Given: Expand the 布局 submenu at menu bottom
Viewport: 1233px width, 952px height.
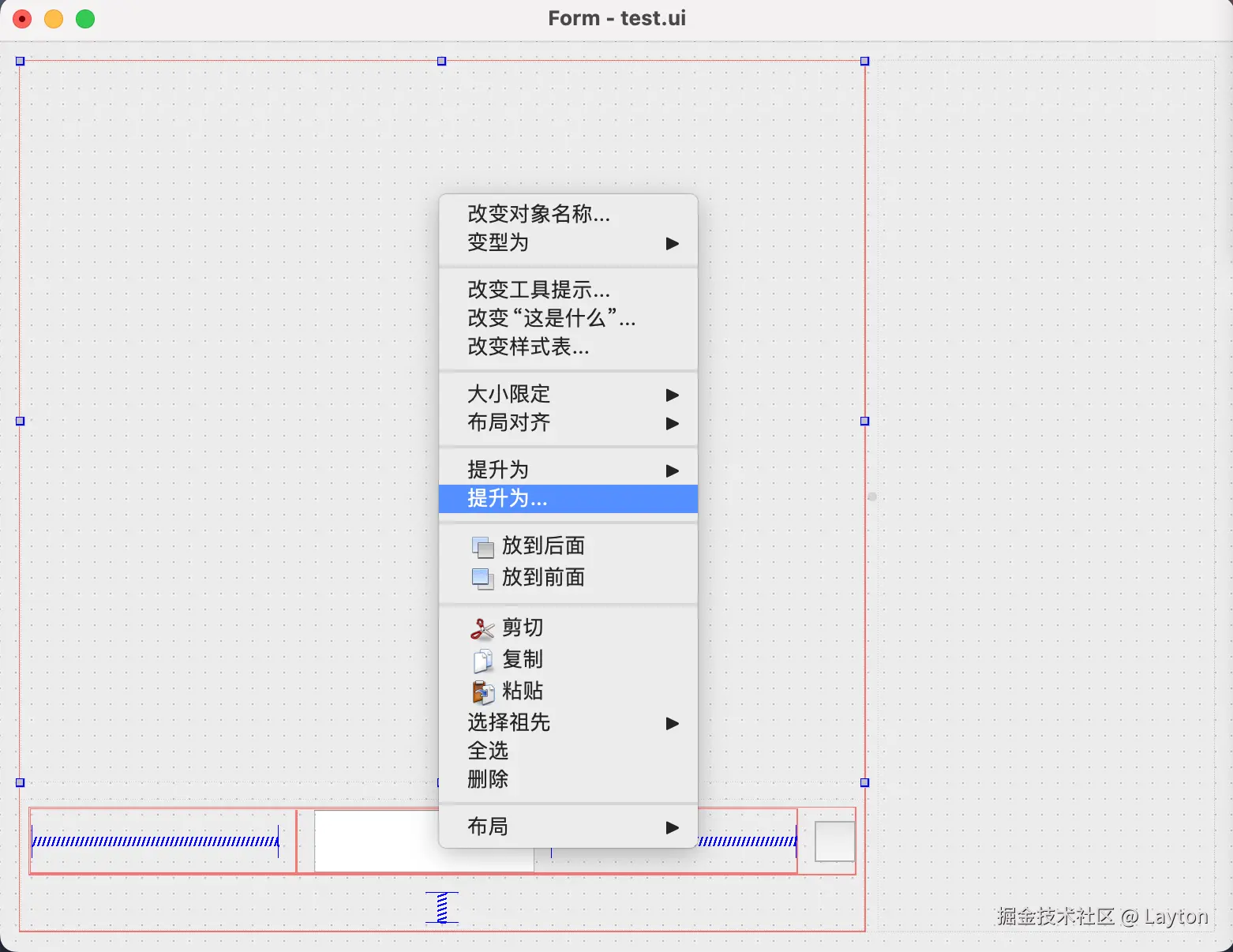Looking at the screenshot, I should point(672,827).
